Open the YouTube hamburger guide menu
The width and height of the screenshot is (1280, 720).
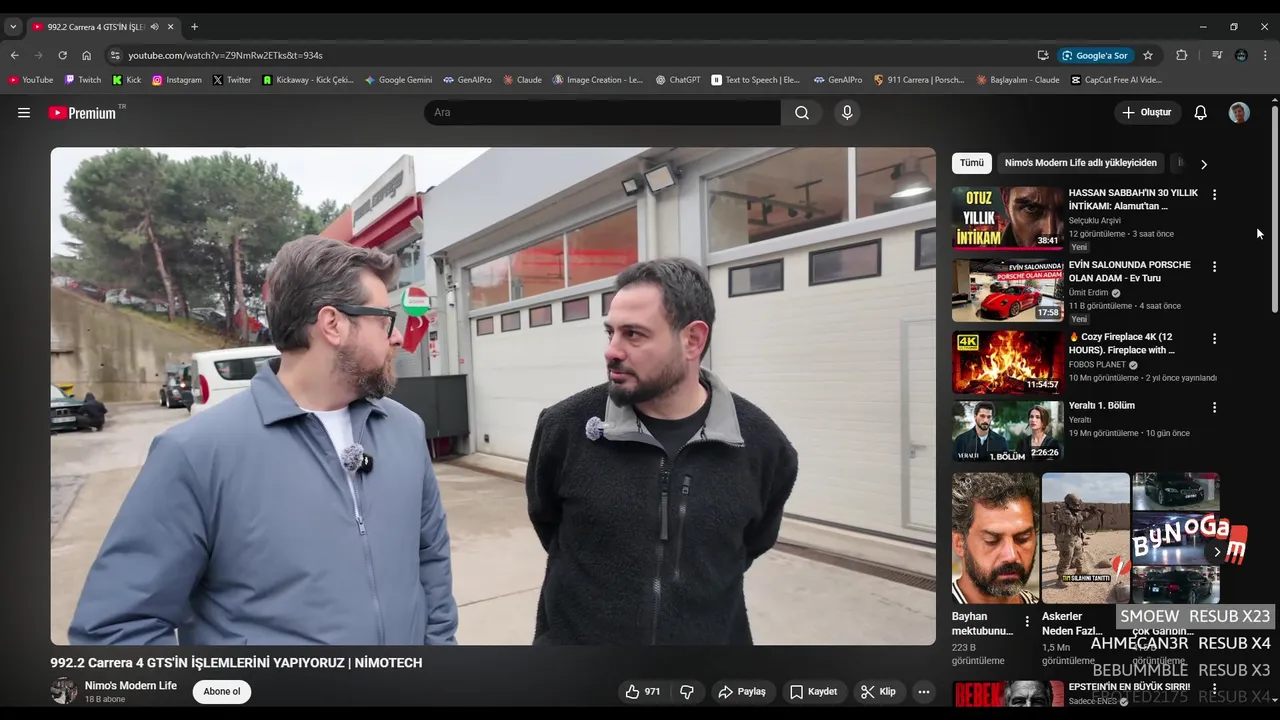24,113
